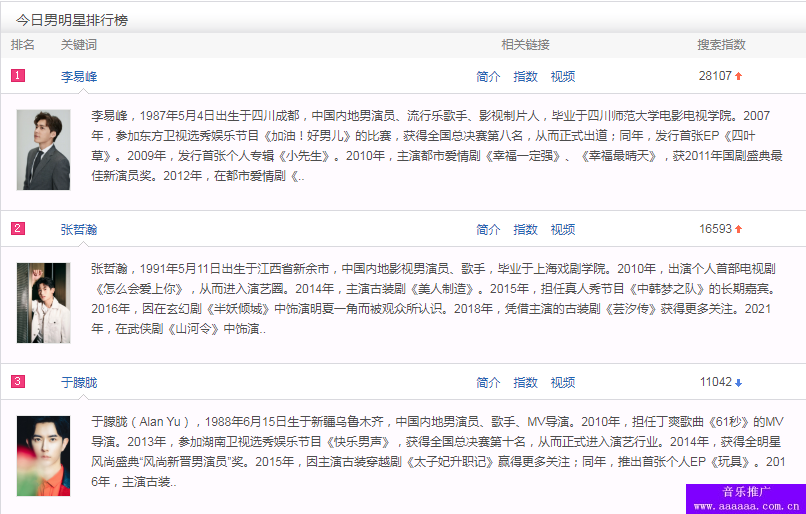Open 张哲瀚 keyword link
Viewport: 806px width, 514px height.
79,230
